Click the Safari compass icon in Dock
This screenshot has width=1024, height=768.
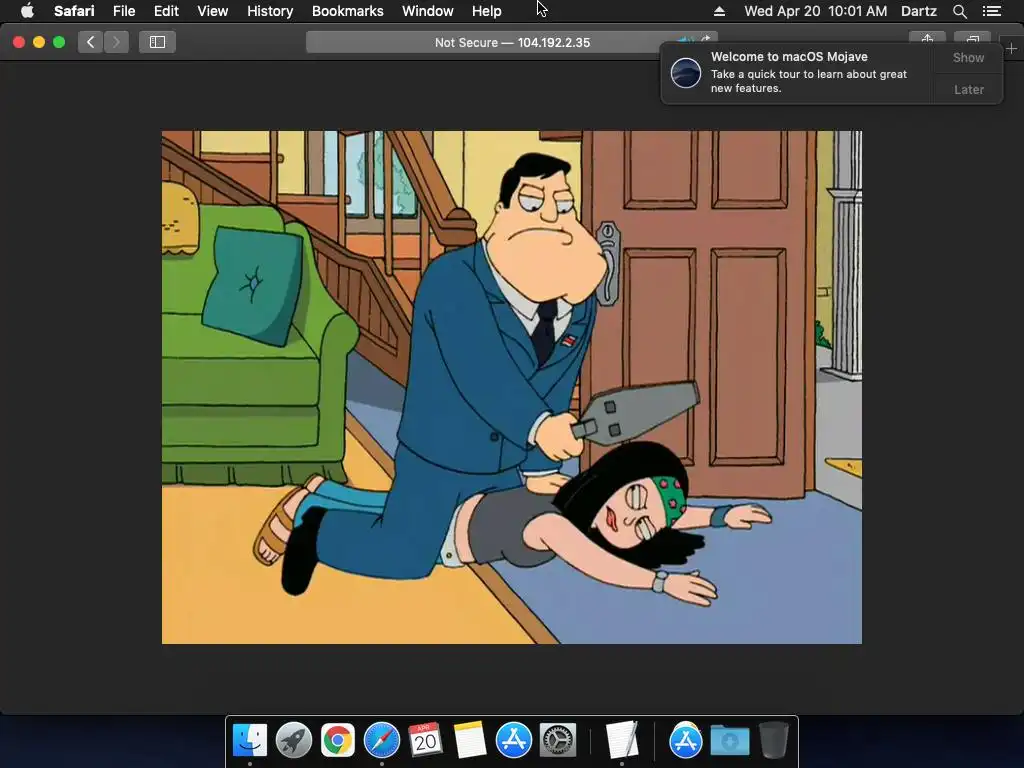click(381, 741)
